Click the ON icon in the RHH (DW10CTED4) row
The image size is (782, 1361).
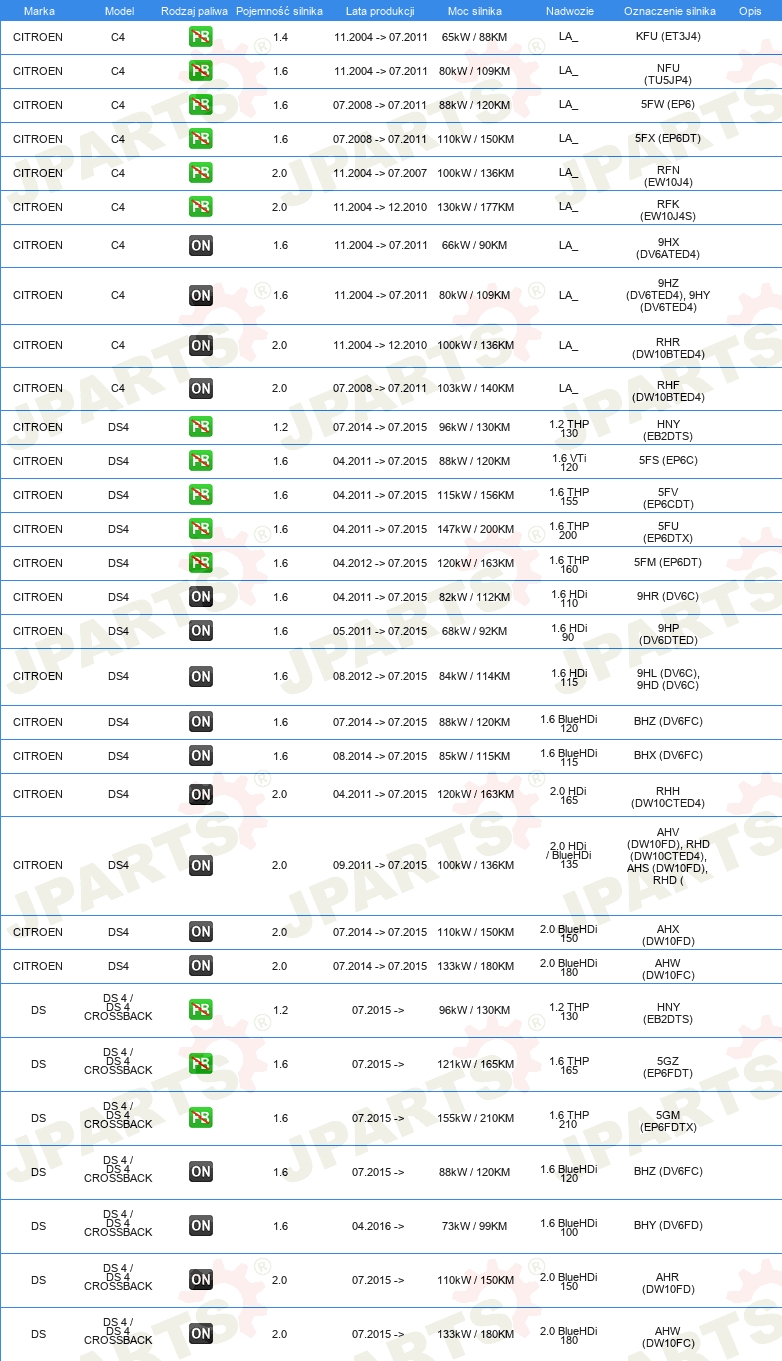pyautogui.click(x=201, y=794)
